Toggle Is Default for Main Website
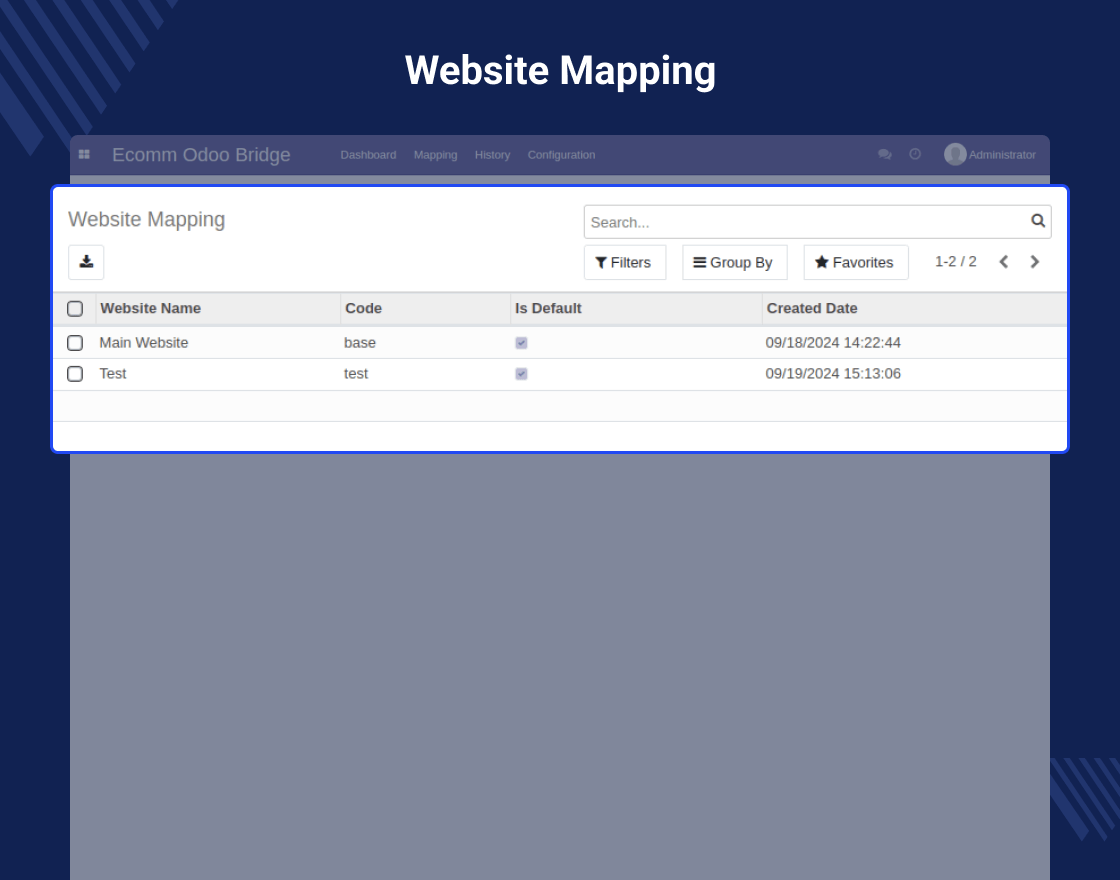 [x=521, y=343]
